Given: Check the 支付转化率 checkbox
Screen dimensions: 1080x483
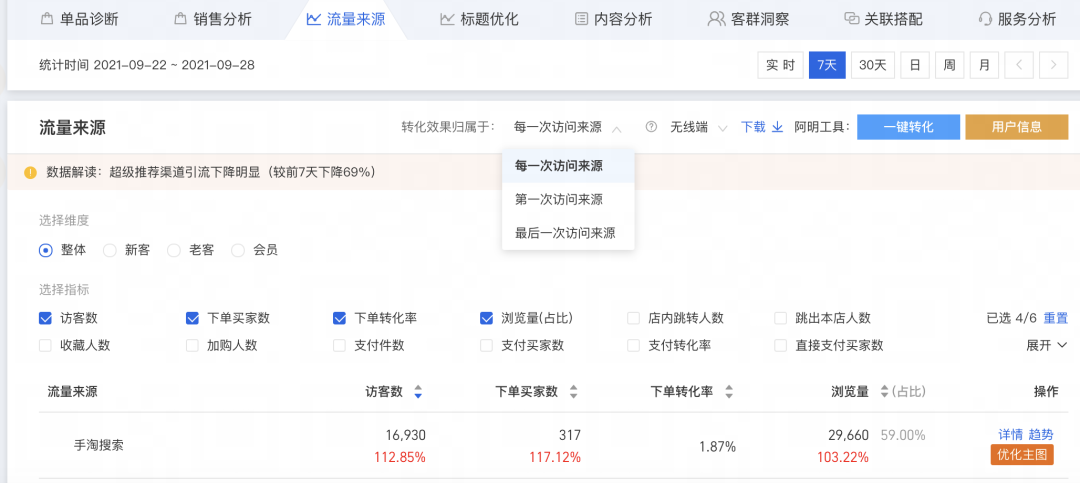Looking at the screenshot, I should 634,346.
